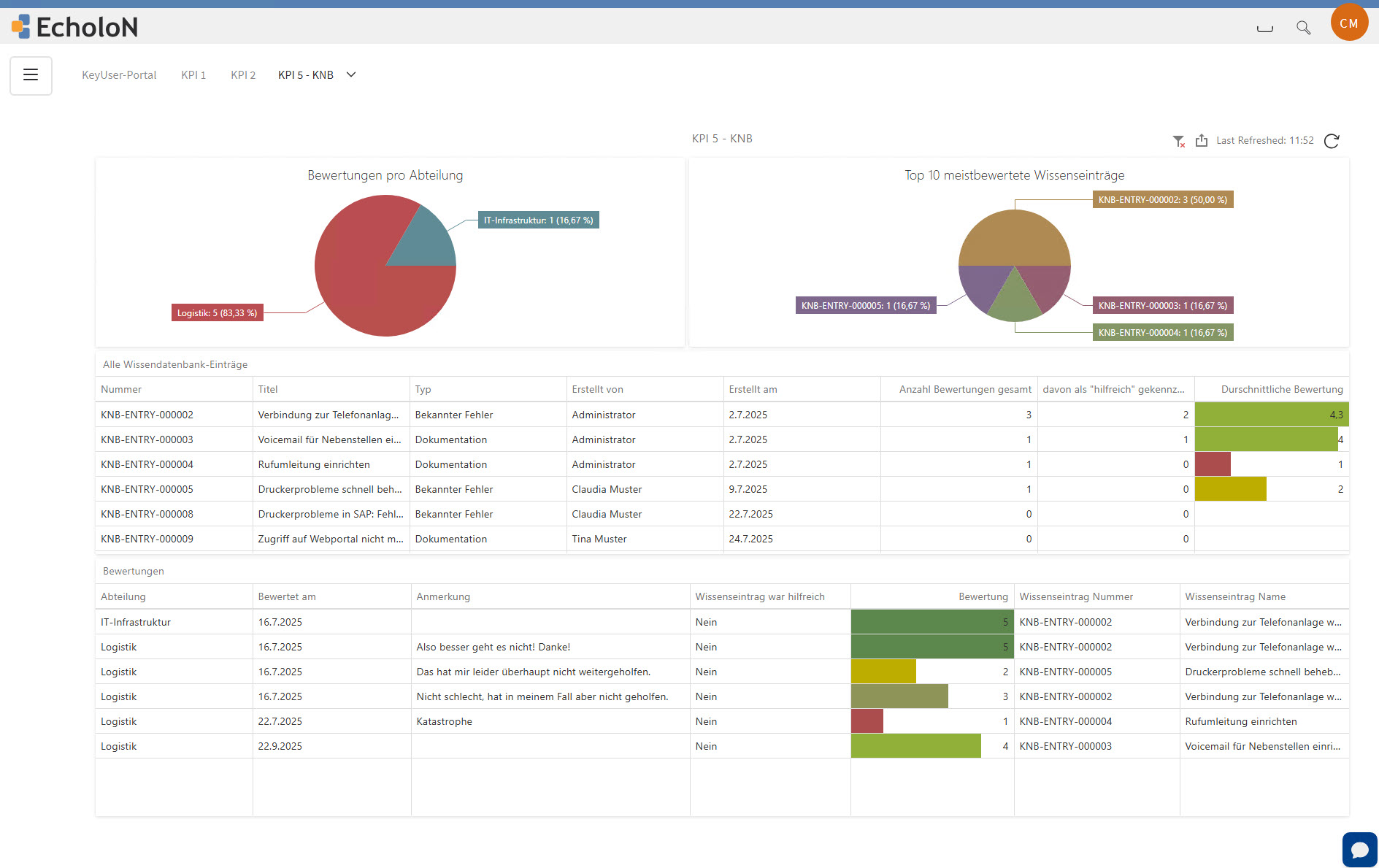
Task: Select the KNB-ENTRY-000002: 3 (50,00 %) chart label
Action: click(x=1162, y=199)
